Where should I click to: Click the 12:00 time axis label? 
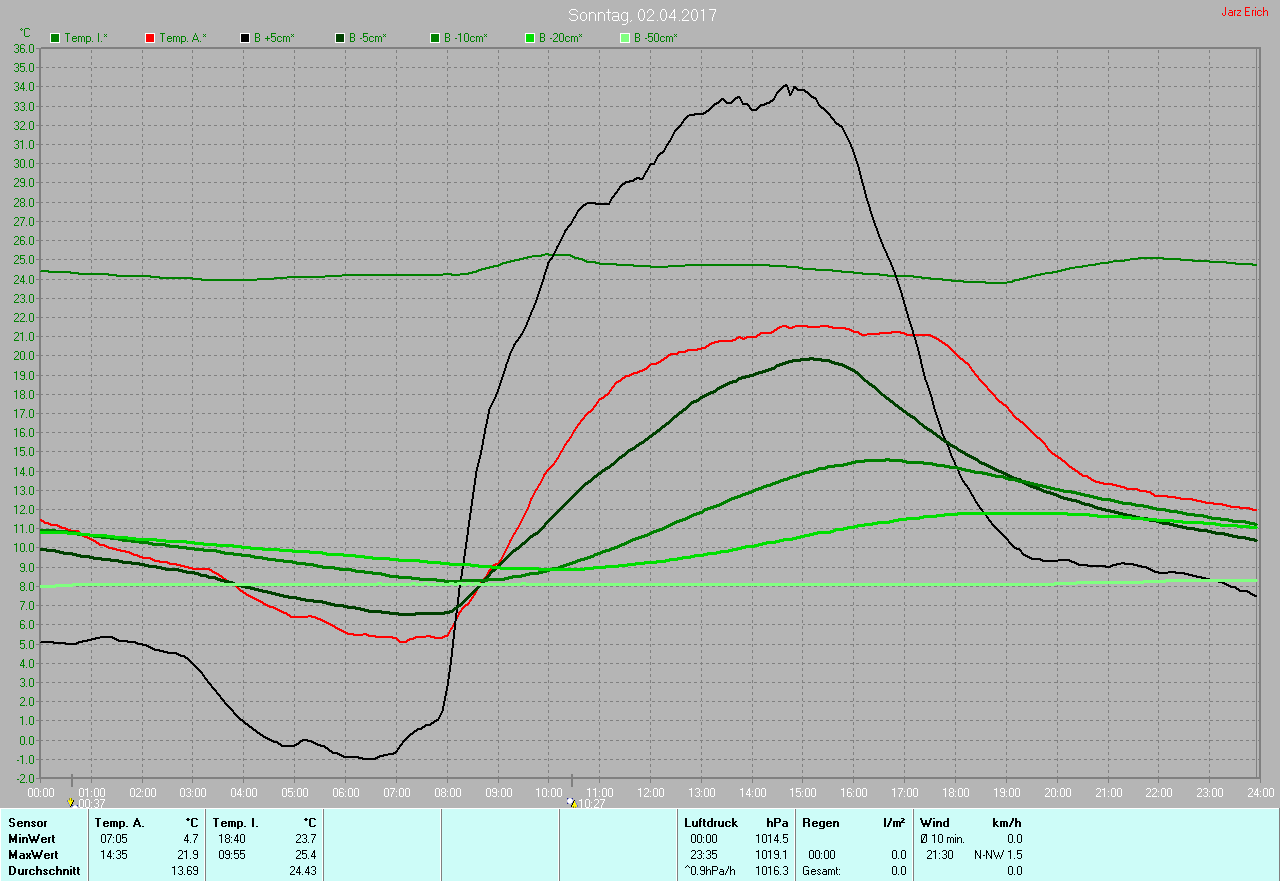coord(650,792)
